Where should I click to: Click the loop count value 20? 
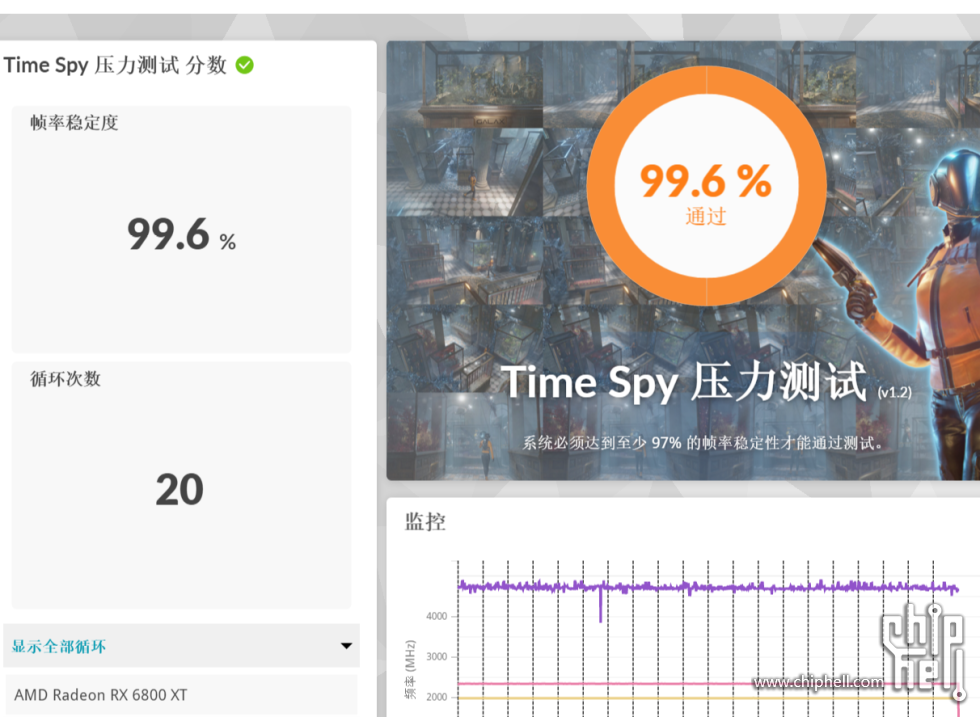point(179,489)
